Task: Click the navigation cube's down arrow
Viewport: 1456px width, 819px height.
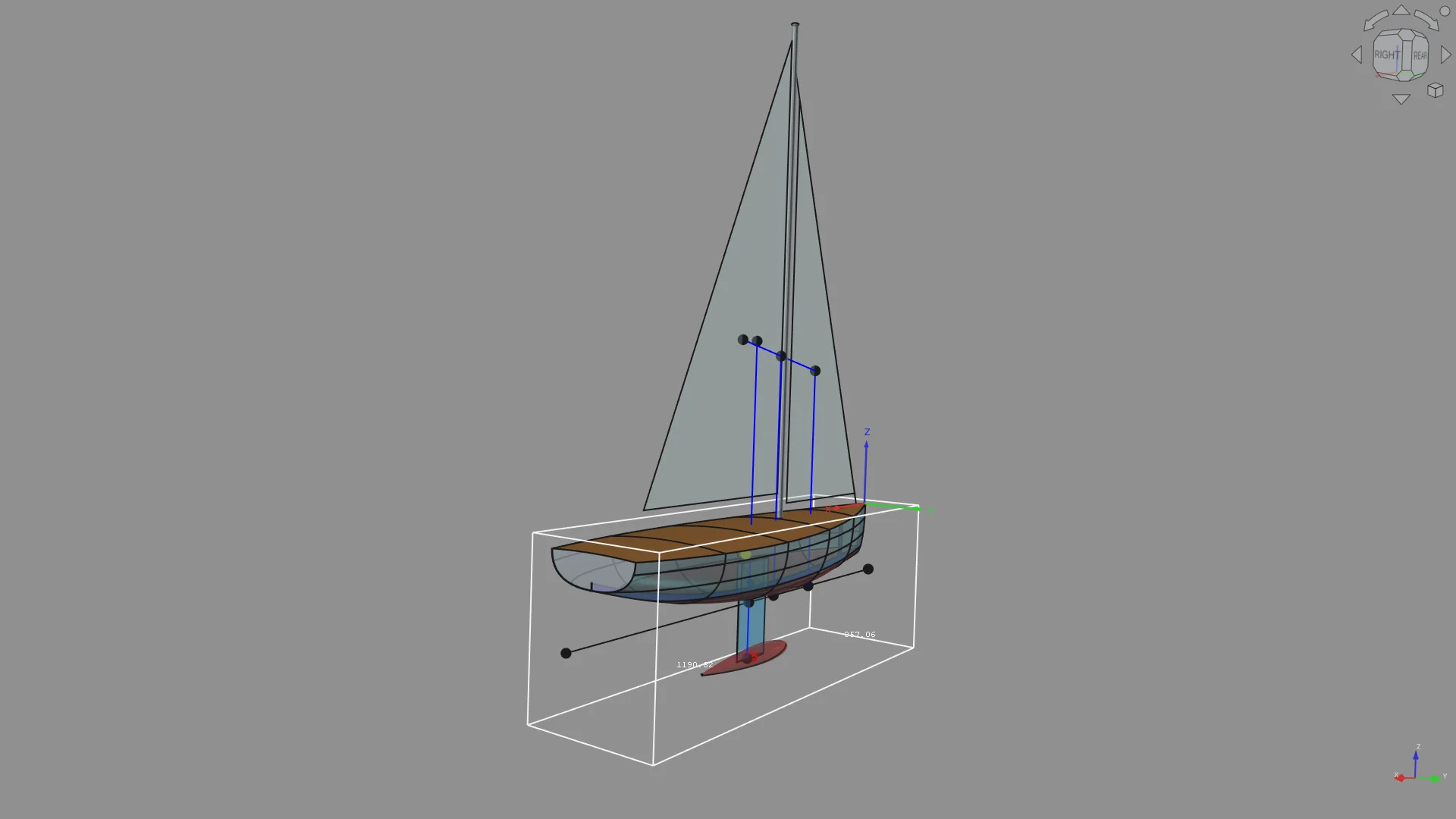Action: (1401, 99)
